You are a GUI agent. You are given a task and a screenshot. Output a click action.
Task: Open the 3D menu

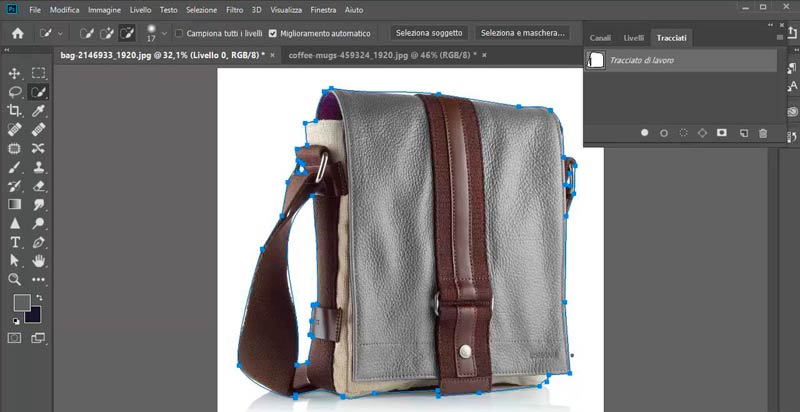257,10
